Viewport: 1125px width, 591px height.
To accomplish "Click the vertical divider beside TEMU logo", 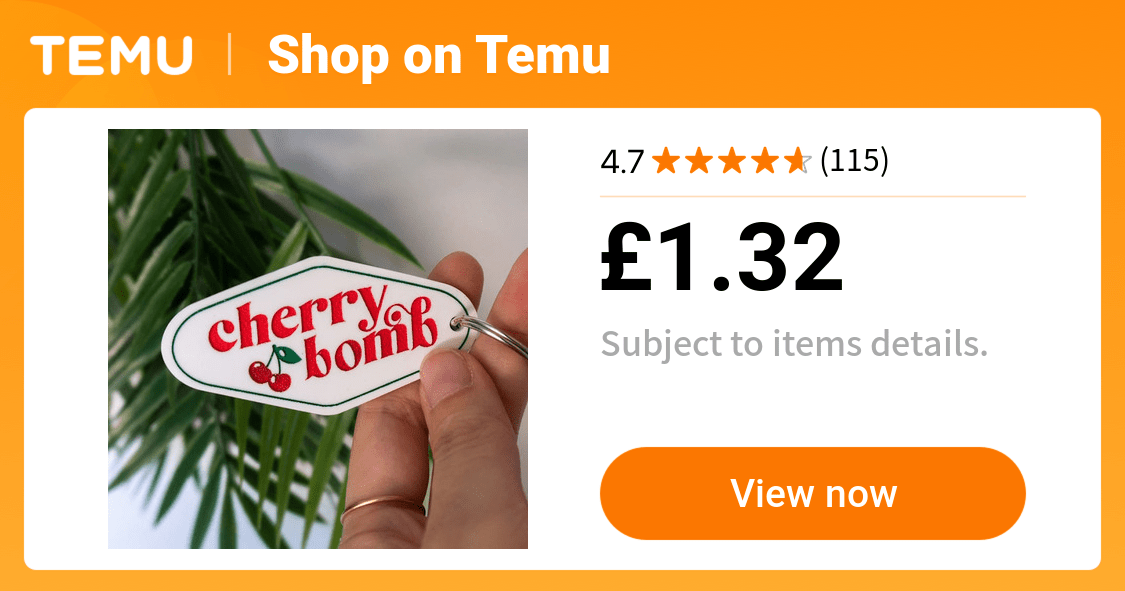I will click(230, 55).
